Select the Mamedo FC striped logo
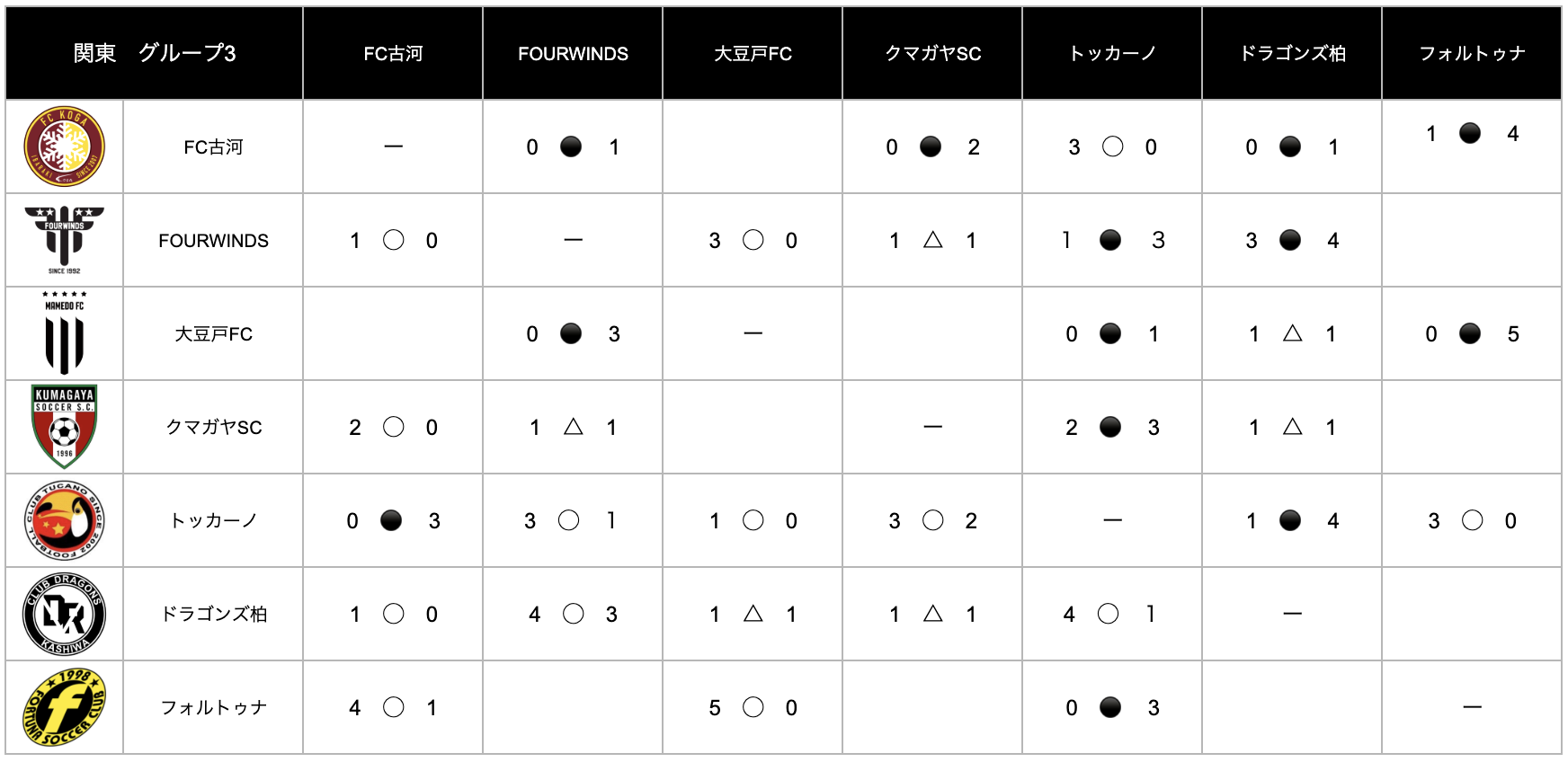Image resolution: width=1568 pixels, height=762 pixels. 64,333
